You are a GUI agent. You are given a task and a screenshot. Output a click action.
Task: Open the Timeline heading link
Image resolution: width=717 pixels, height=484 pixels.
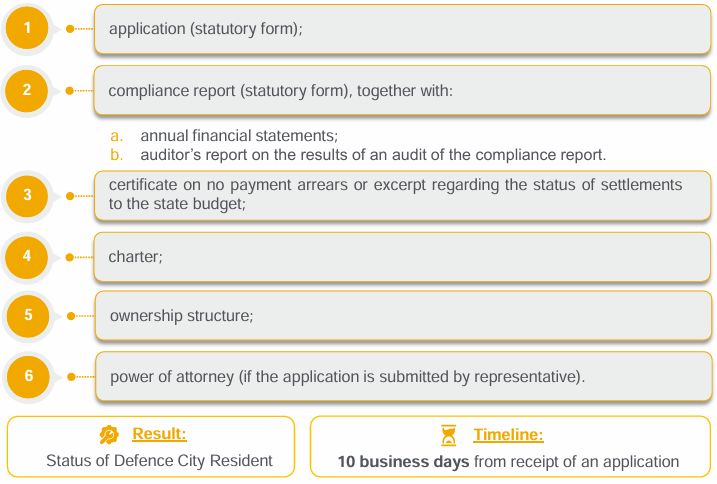click(x=508, y=435)
